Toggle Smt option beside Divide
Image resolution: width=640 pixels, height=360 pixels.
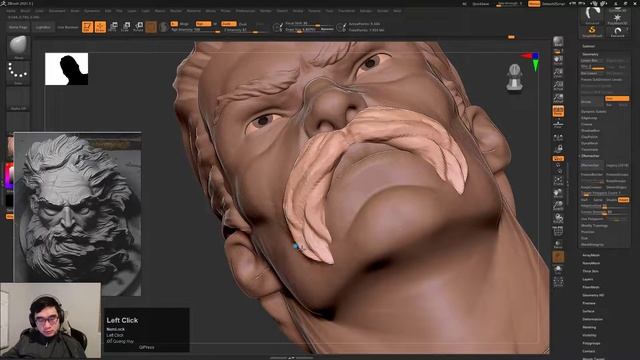pyautogui.click(x=617, y=99)
